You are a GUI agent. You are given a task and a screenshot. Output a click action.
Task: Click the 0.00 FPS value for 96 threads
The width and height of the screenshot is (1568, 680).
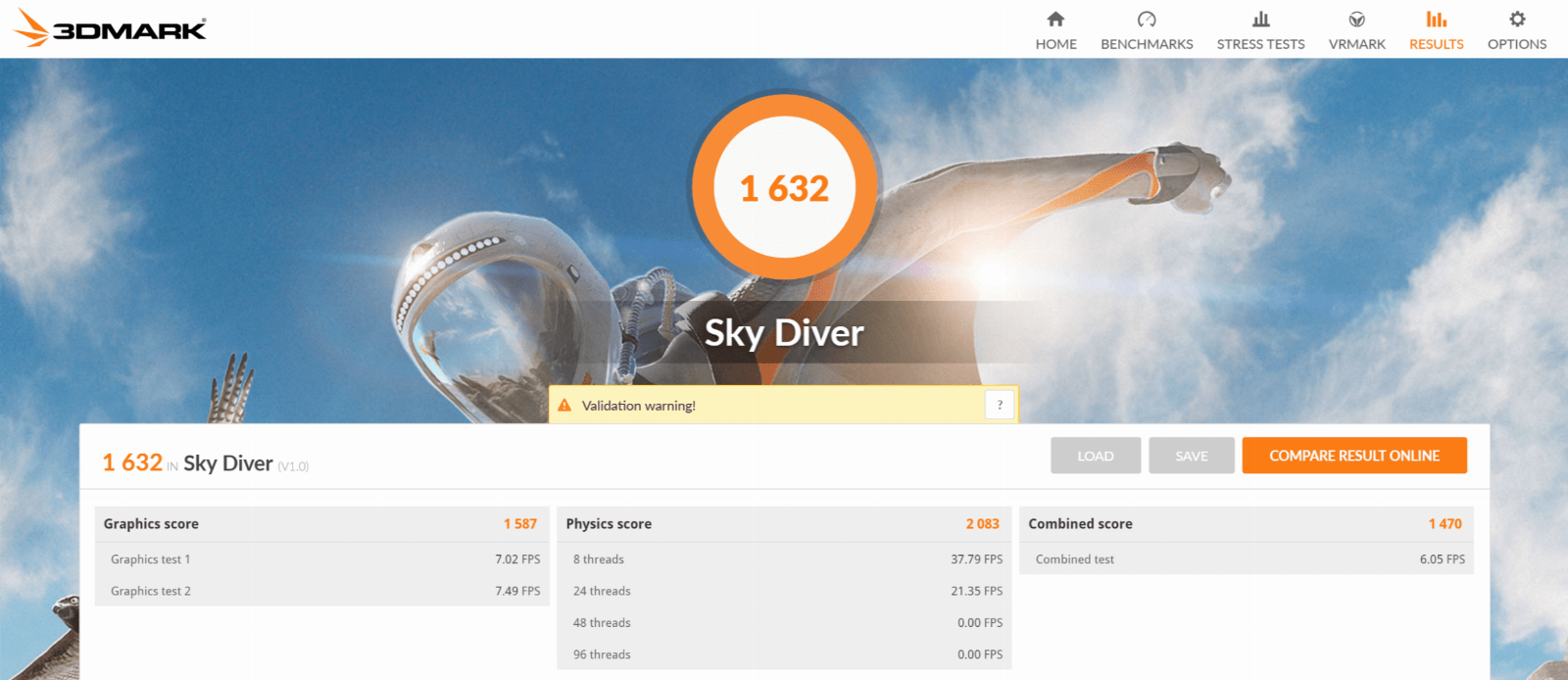click(x=980, y=655)
